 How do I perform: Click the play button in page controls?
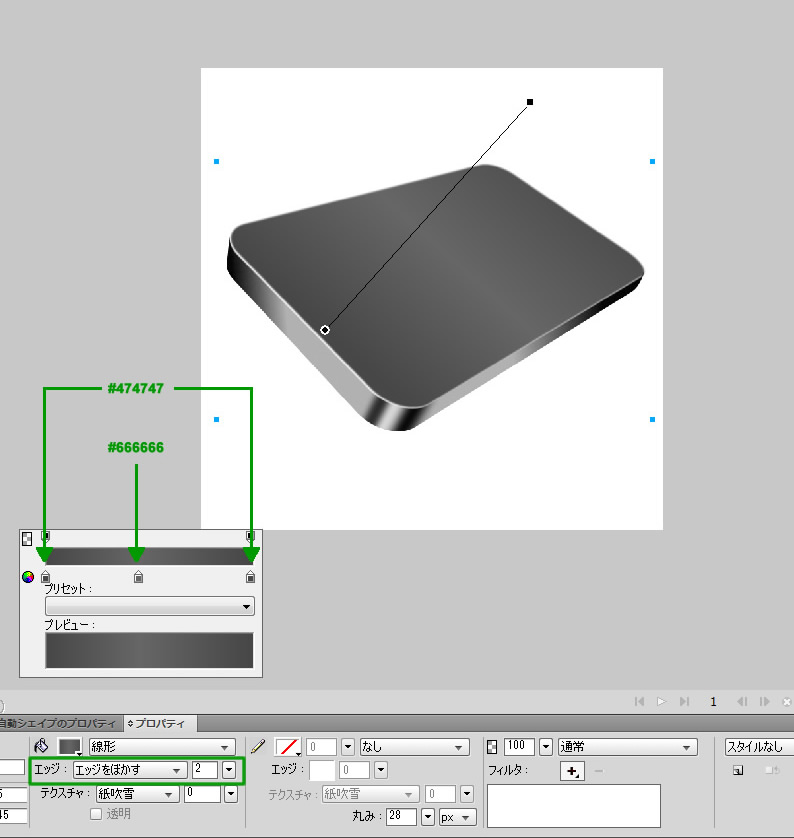click(661, 702)
